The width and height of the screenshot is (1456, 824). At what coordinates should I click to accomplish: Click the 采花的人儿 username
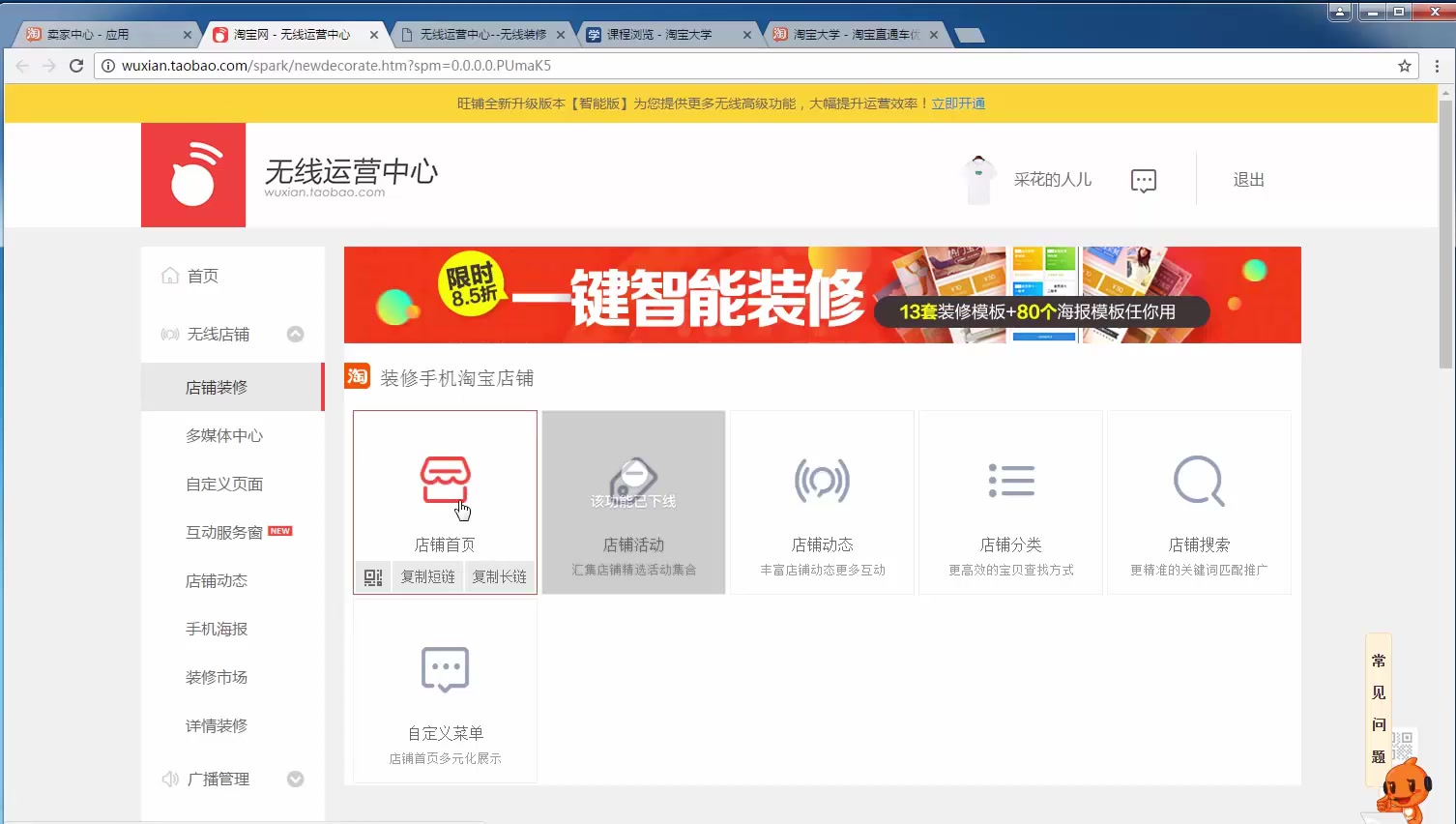pyautogui.click(x=1053, y=180)
